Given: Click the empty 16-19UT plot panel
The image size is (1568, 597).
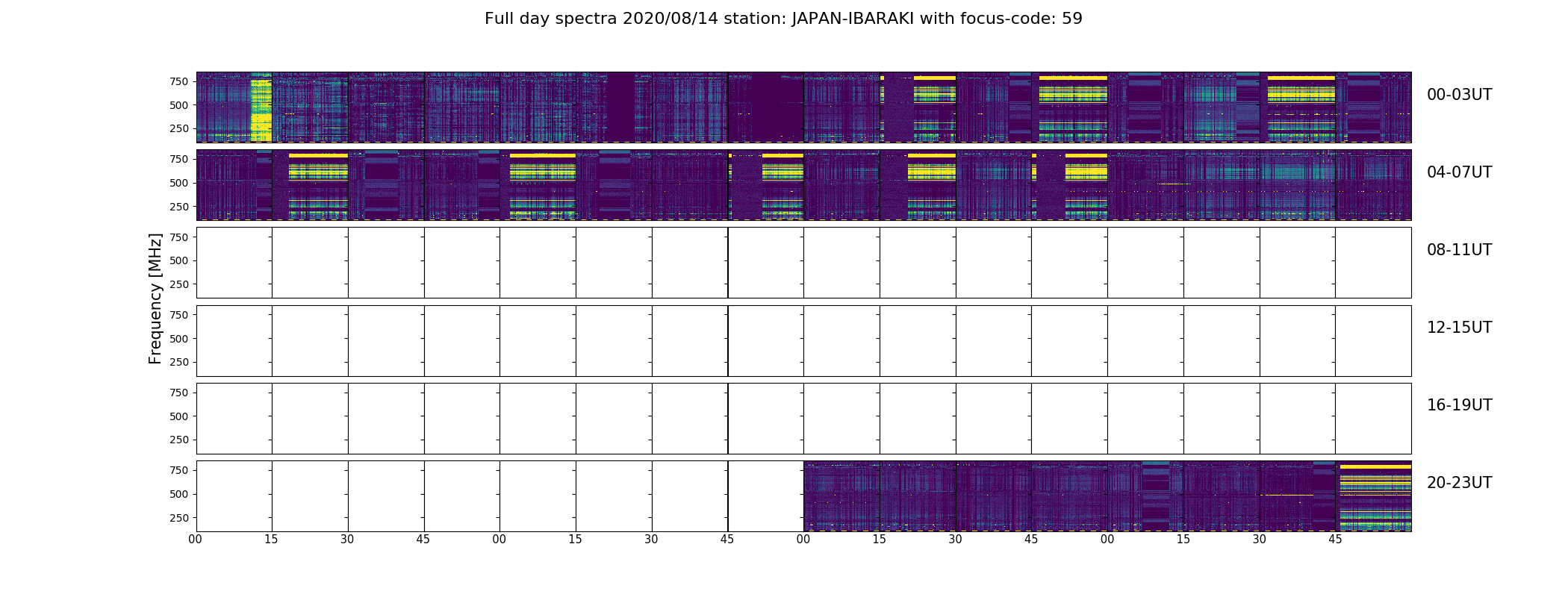Looking at the screenshot, I should 803,418.
